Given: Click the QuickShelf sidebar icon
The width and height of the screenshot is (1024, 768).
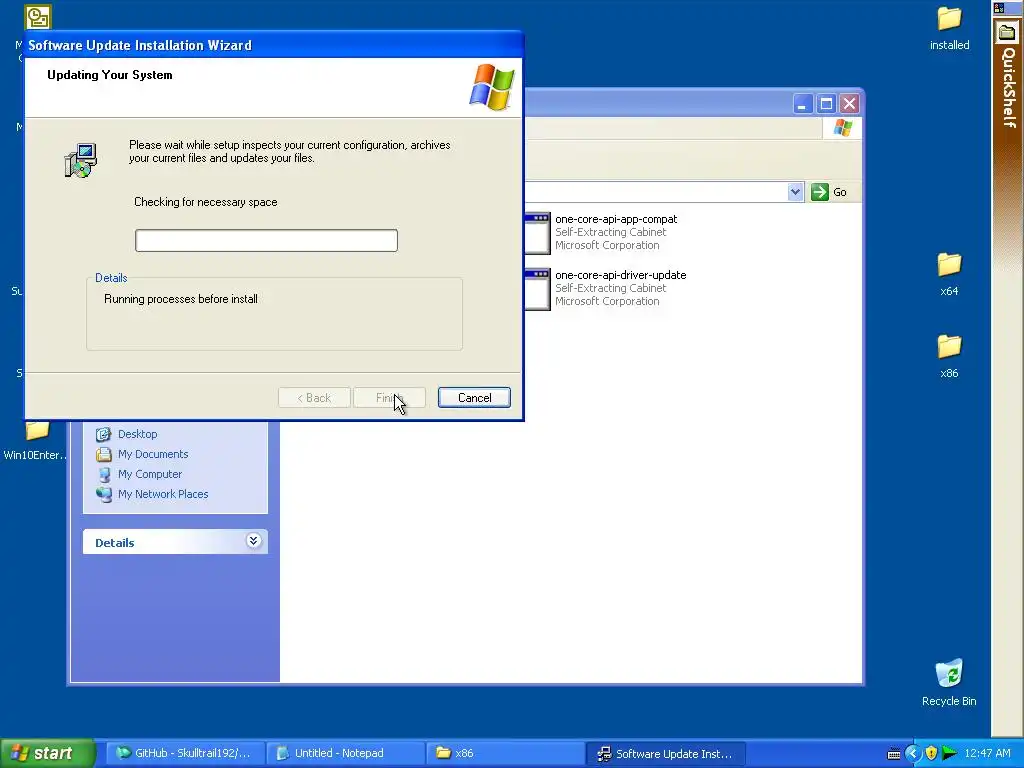Looking at the screenshot, I should coord(1006,33).
